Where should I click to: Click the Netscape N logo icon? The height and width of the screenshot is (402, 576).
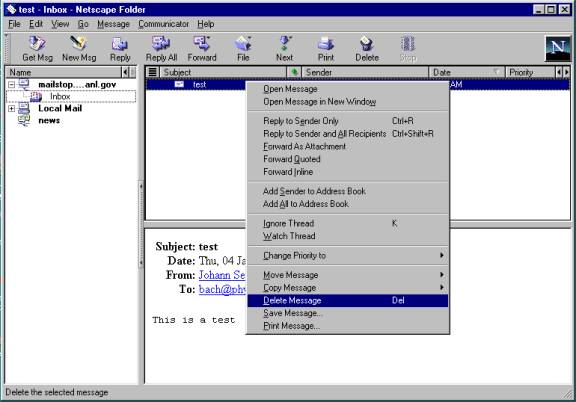(558, 49)
